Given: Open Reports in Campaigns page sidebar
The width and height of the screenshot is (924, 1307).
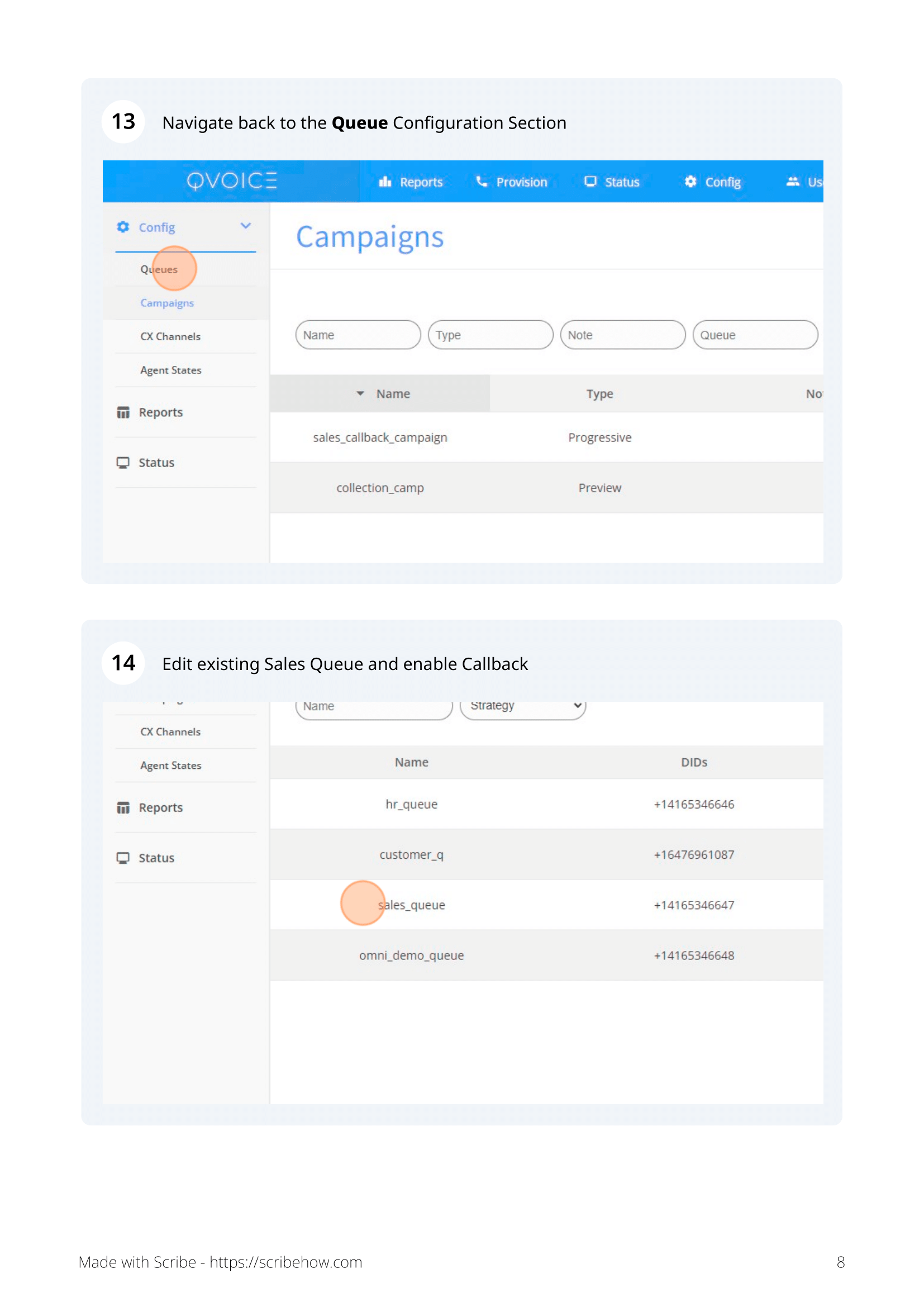Looking at the screenshot, I should point(160,412).
